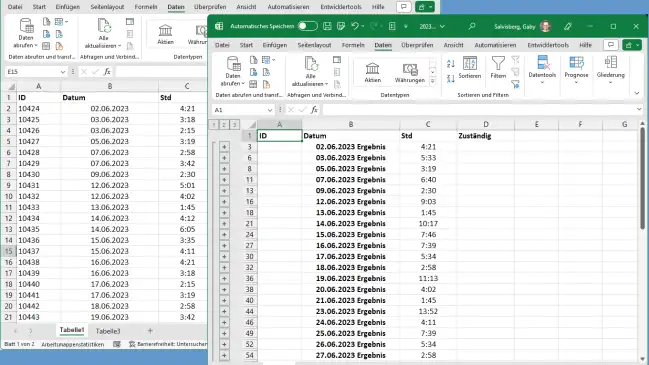This screenshot has width=649, height=365.
Task: Open the Formeln tab in front window
Action: (353, 45)
